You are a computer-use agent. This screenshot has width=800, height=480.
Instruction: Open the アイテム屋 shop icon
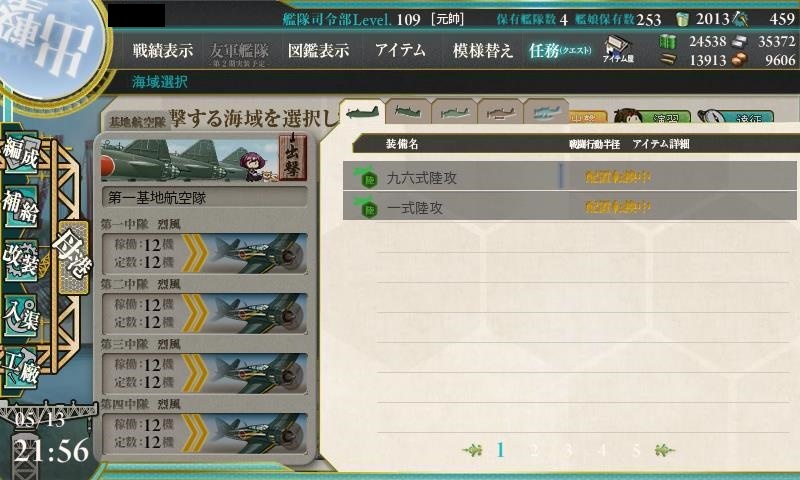[x=618, y=49]
